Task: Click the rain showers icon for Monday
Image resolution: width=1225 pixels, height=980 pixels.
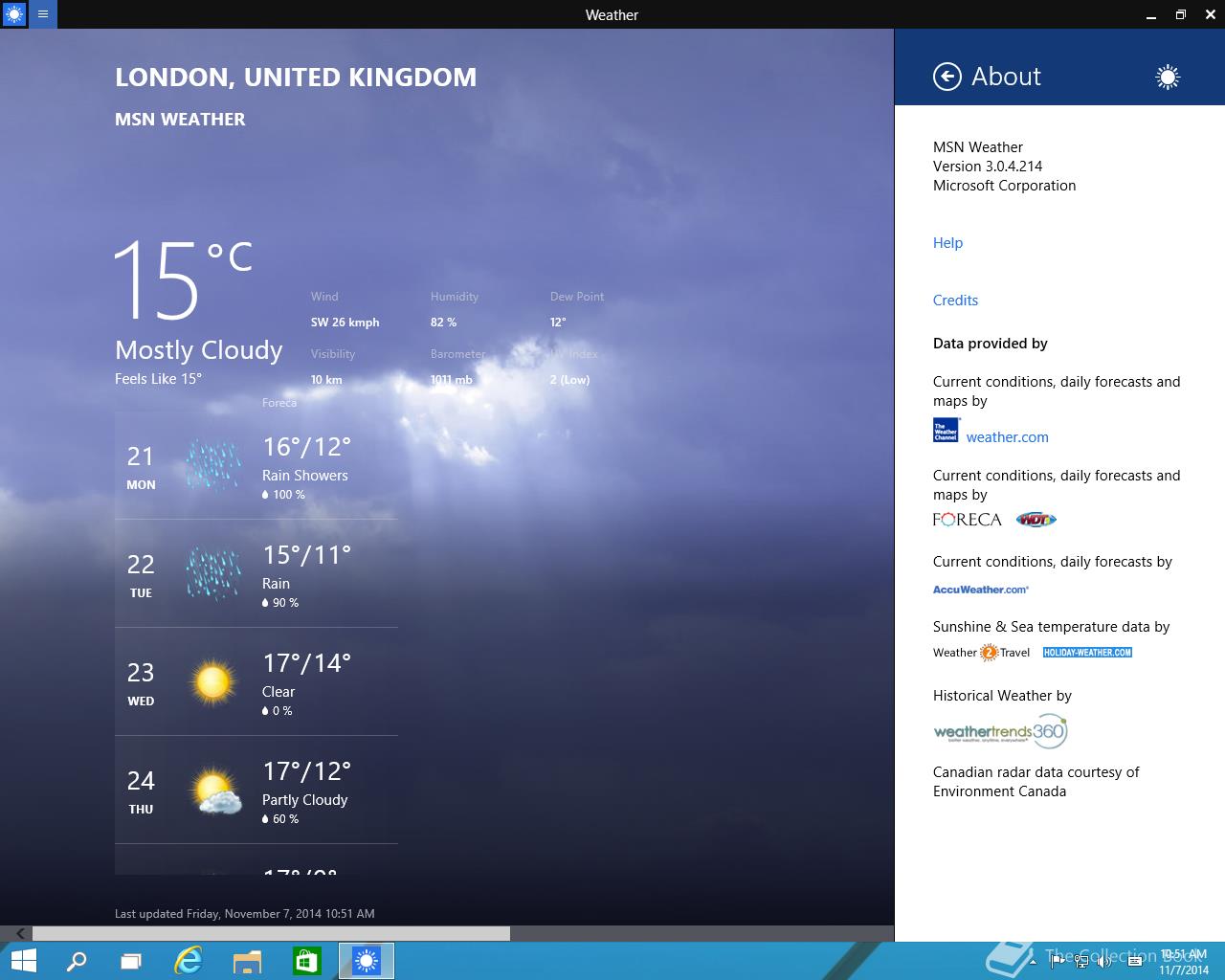Action: 212,465
